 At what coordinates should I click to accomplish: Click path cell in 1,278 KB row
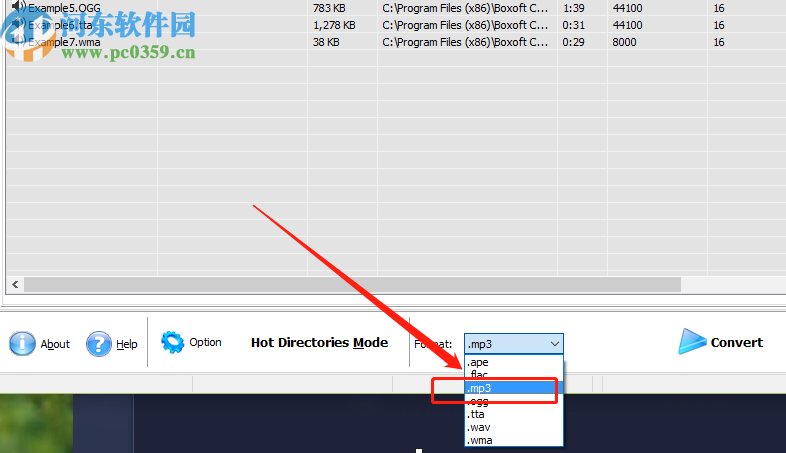coord(465,25)
